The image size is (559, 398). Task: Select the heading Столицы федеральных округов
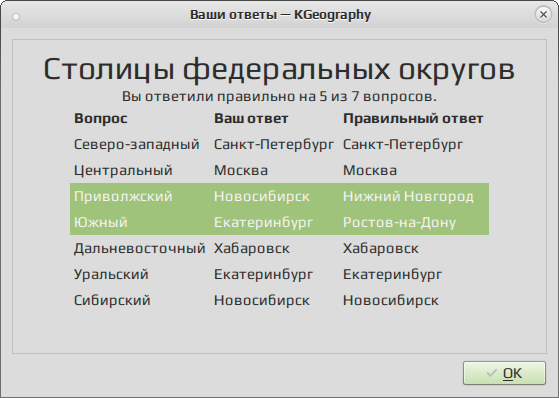point(279,70)
